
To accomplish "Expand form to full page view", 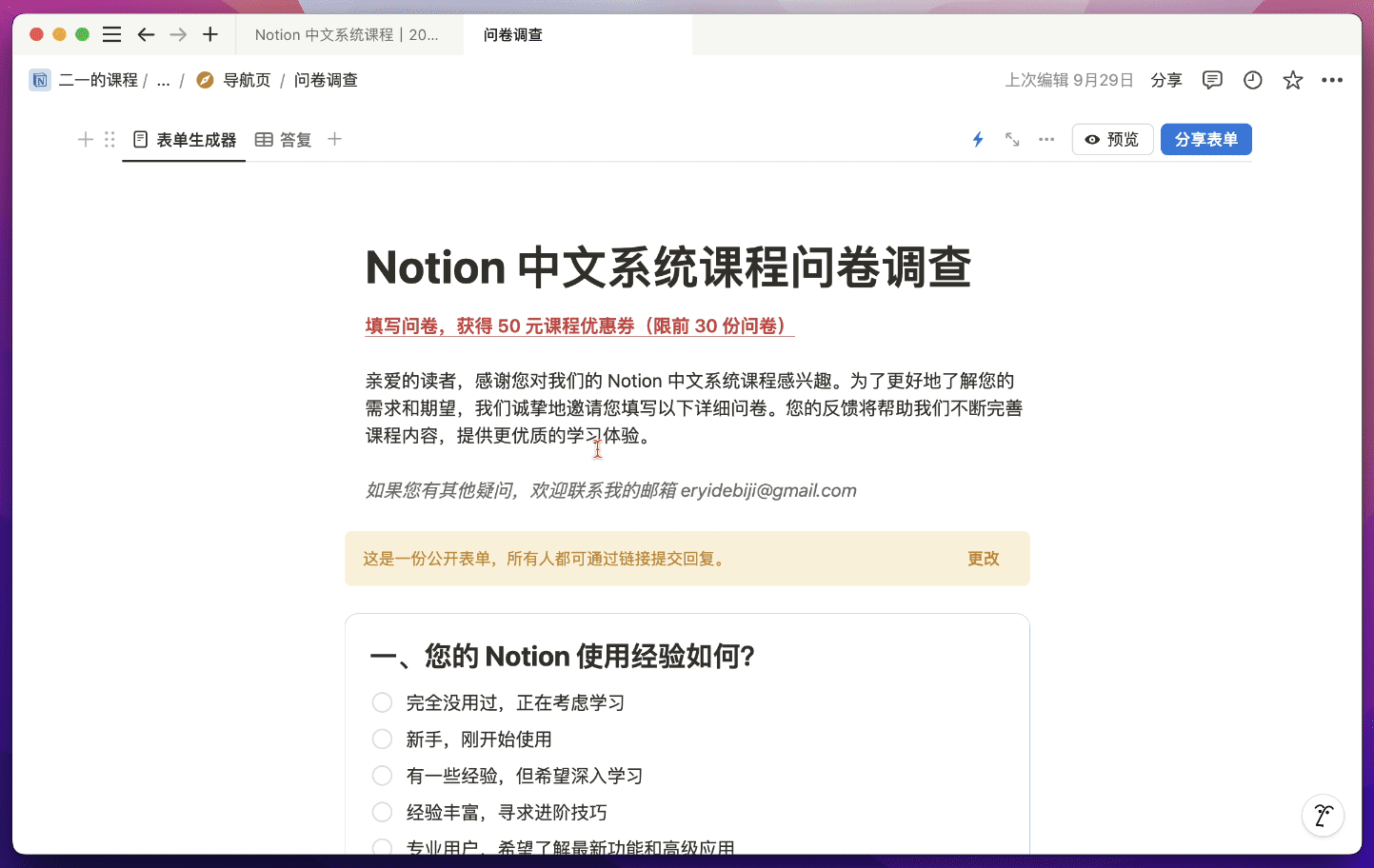I will [1012, 140].
